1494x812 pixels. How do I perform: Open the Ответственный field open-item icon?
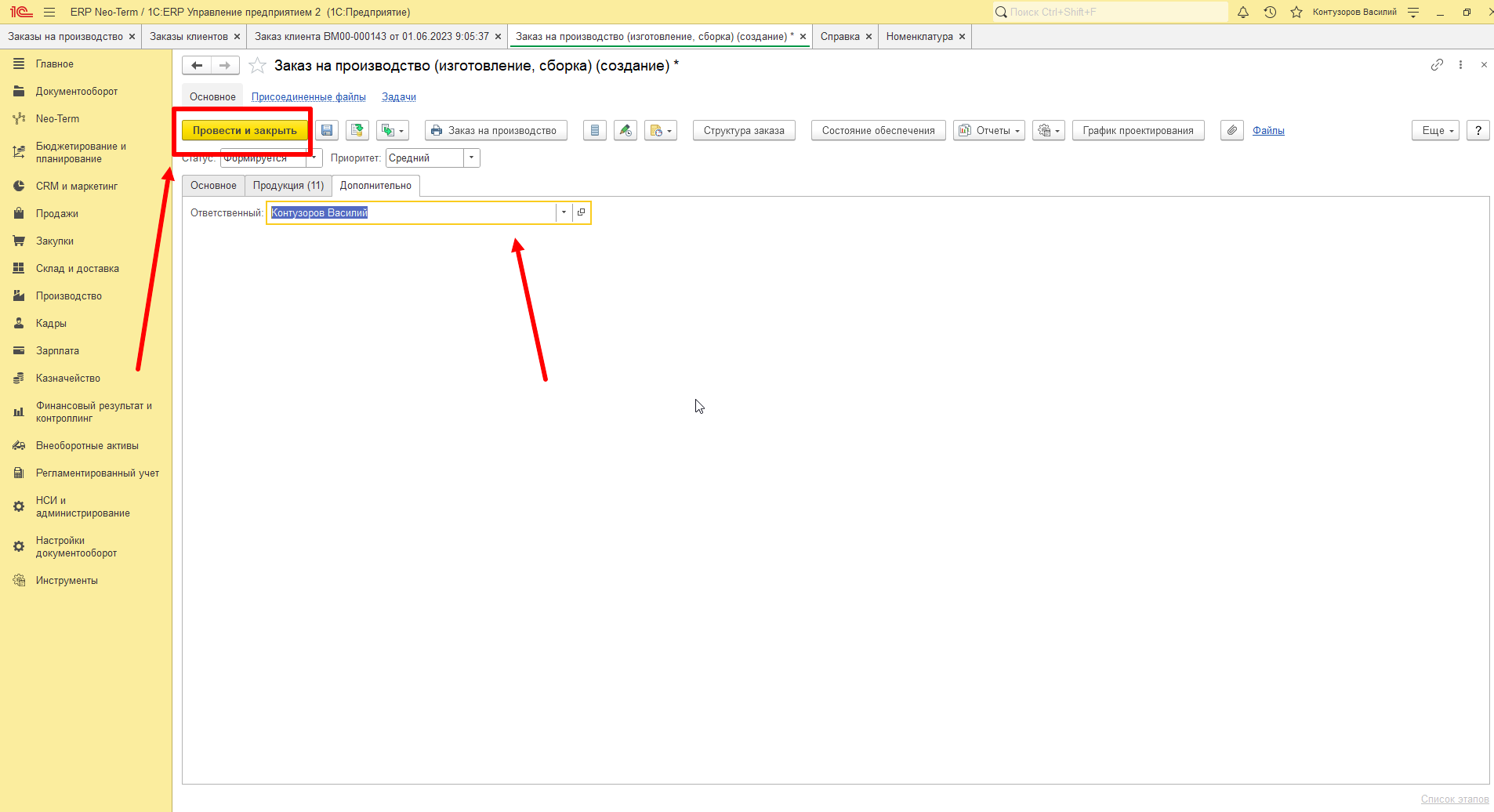pyautogui.click(x=581, y=212)
